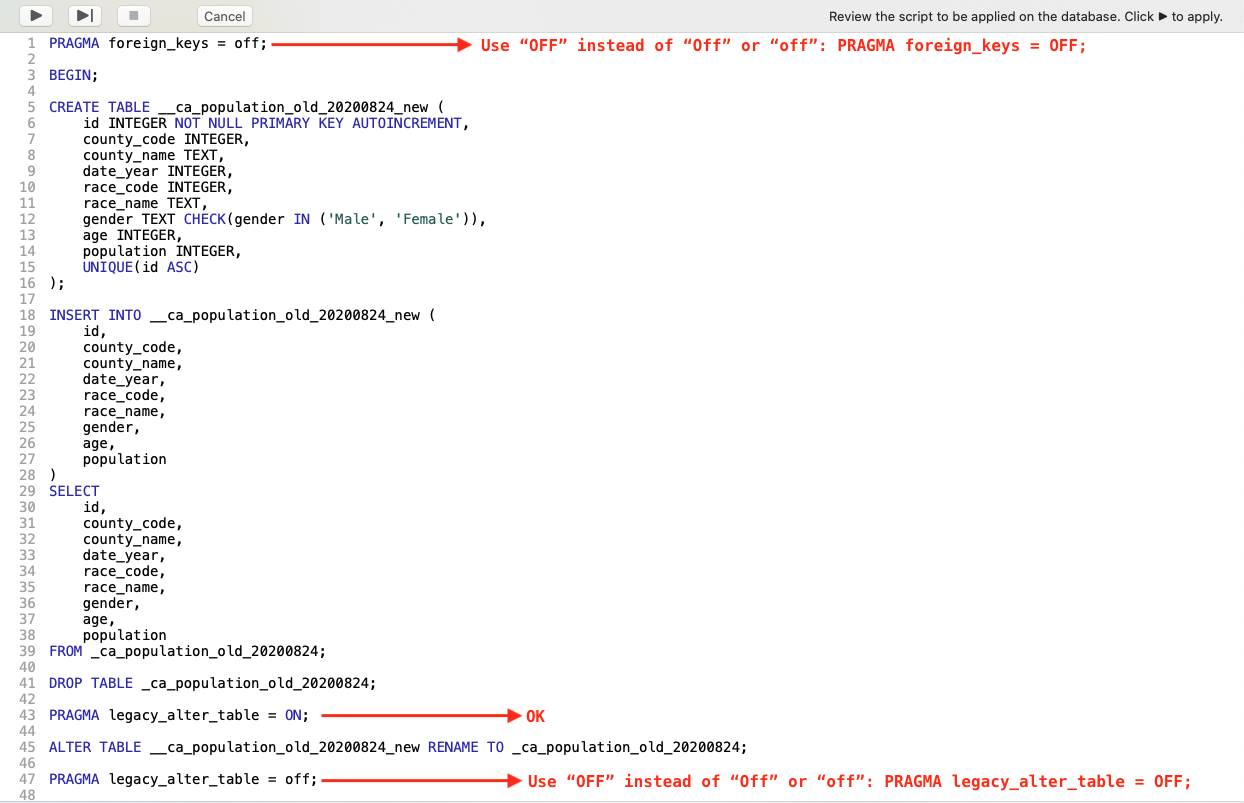Click the INSERT INTO statement on line 18
Image resolution: width=1244 pixels, height=803 pixels.
pos(97,315)
